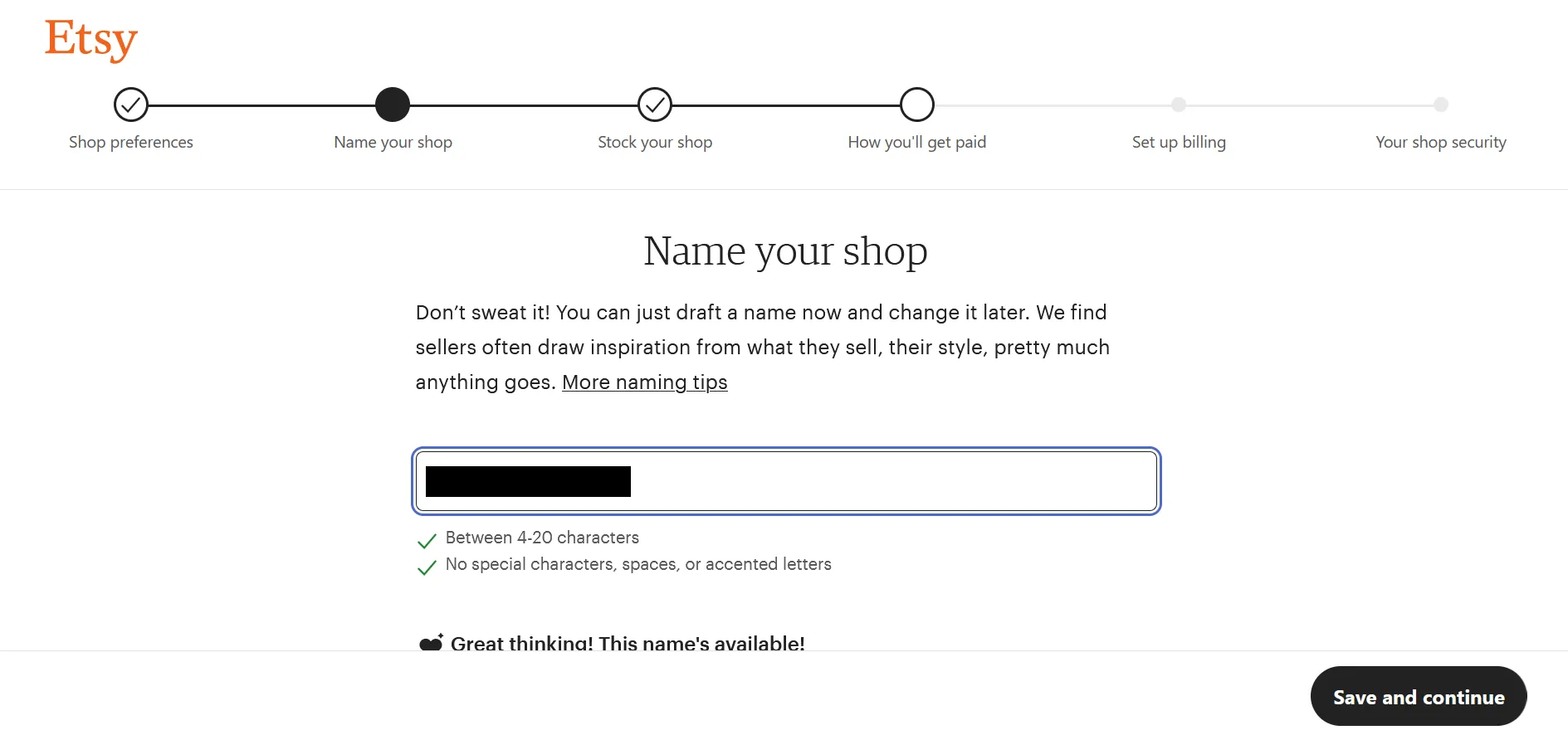Click the Name your shop heading

point(785,251)
